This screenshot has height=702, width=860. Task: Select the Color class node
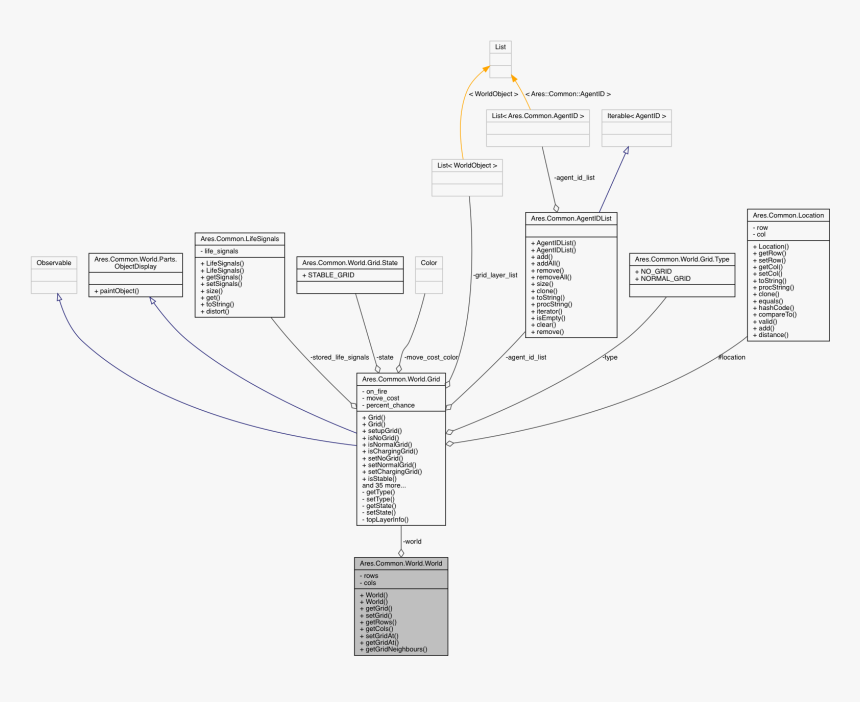[428, 262]
